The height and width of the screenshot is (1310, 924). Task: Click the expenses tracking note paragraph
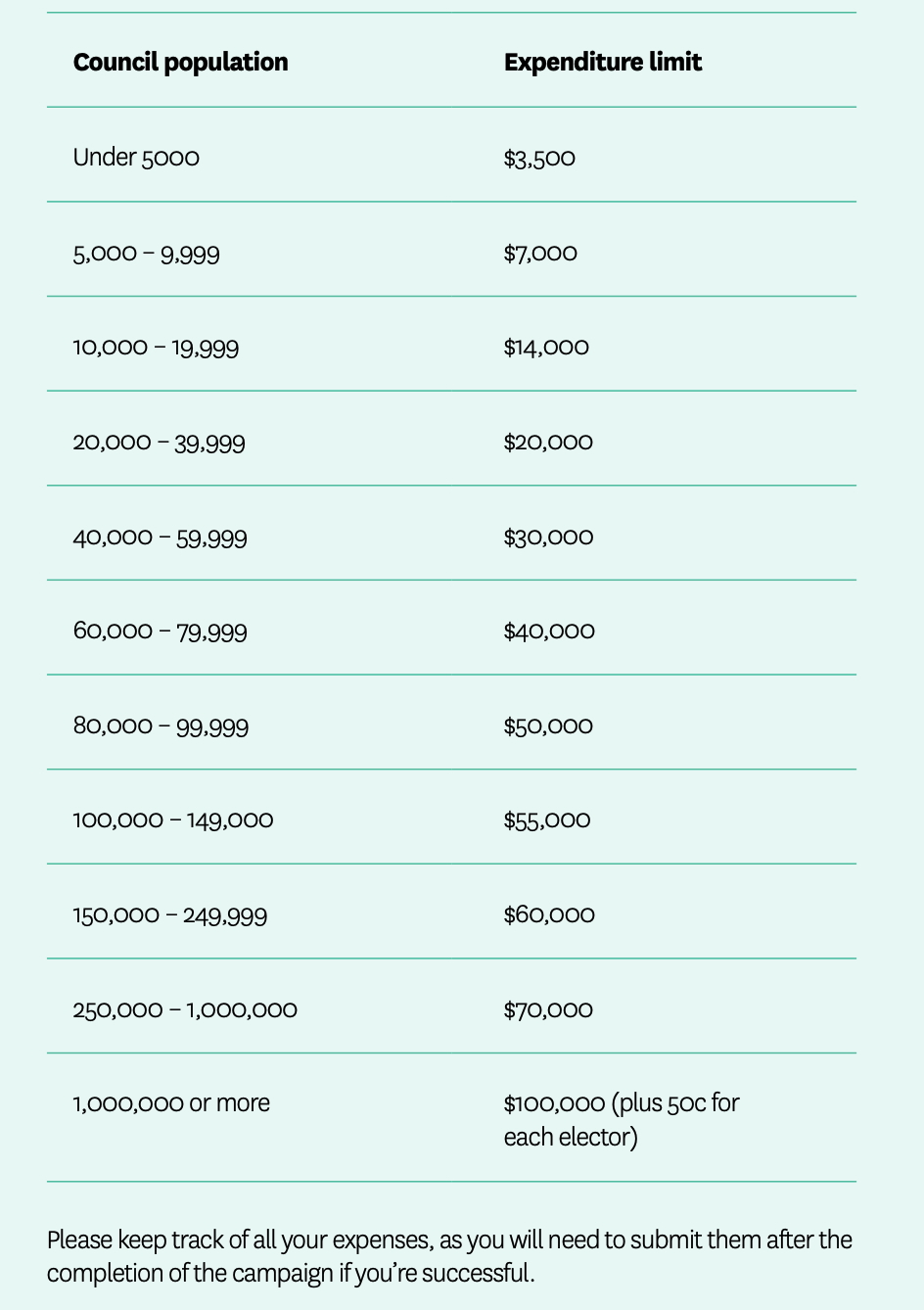[x=449, y=1256]
